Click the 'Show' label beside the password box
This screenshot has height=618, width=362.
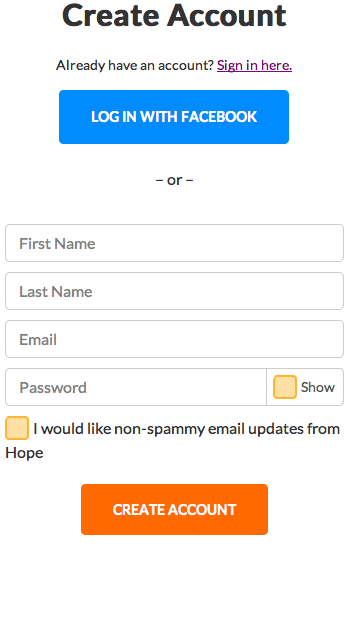click(318, 387)
